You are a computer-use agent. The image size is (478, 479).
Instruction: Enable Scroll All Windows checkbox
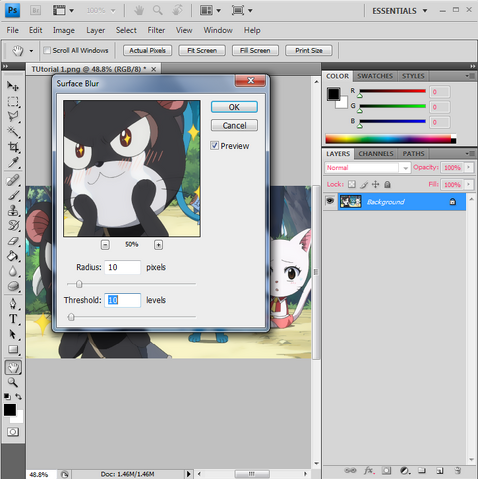[47, 50]
